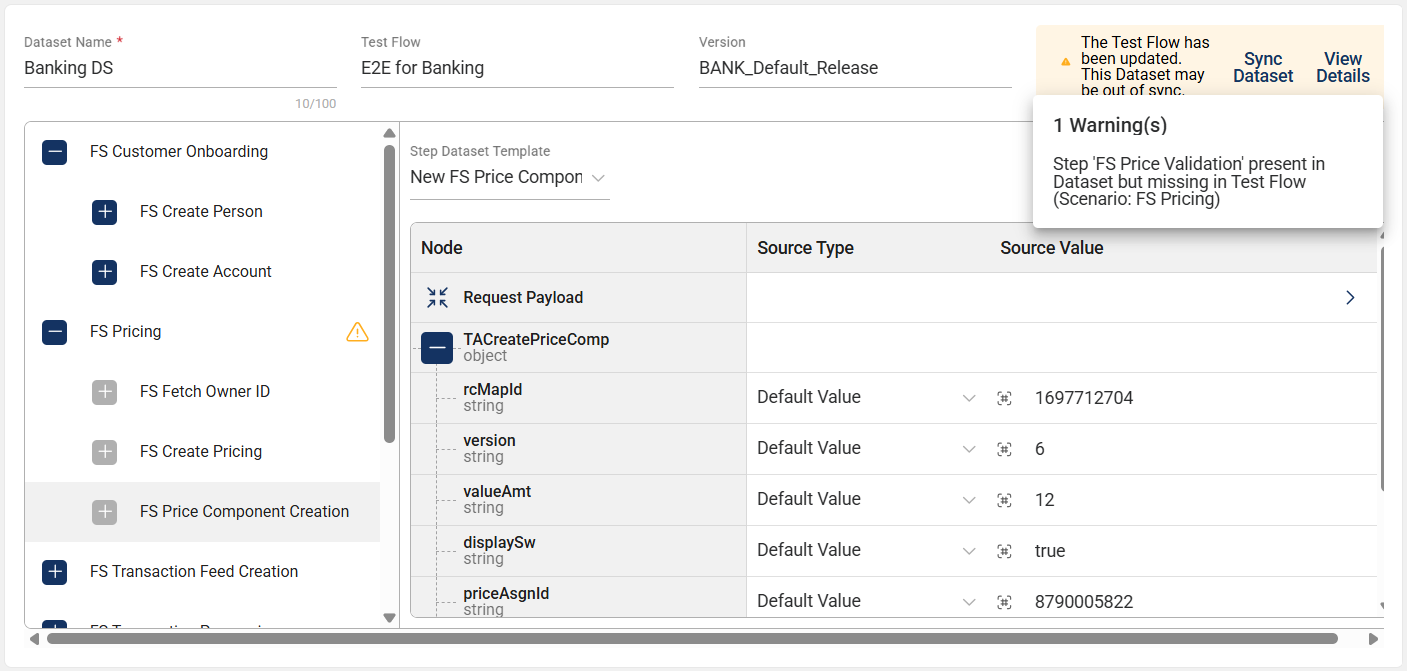Click the View Details link

1342,68
